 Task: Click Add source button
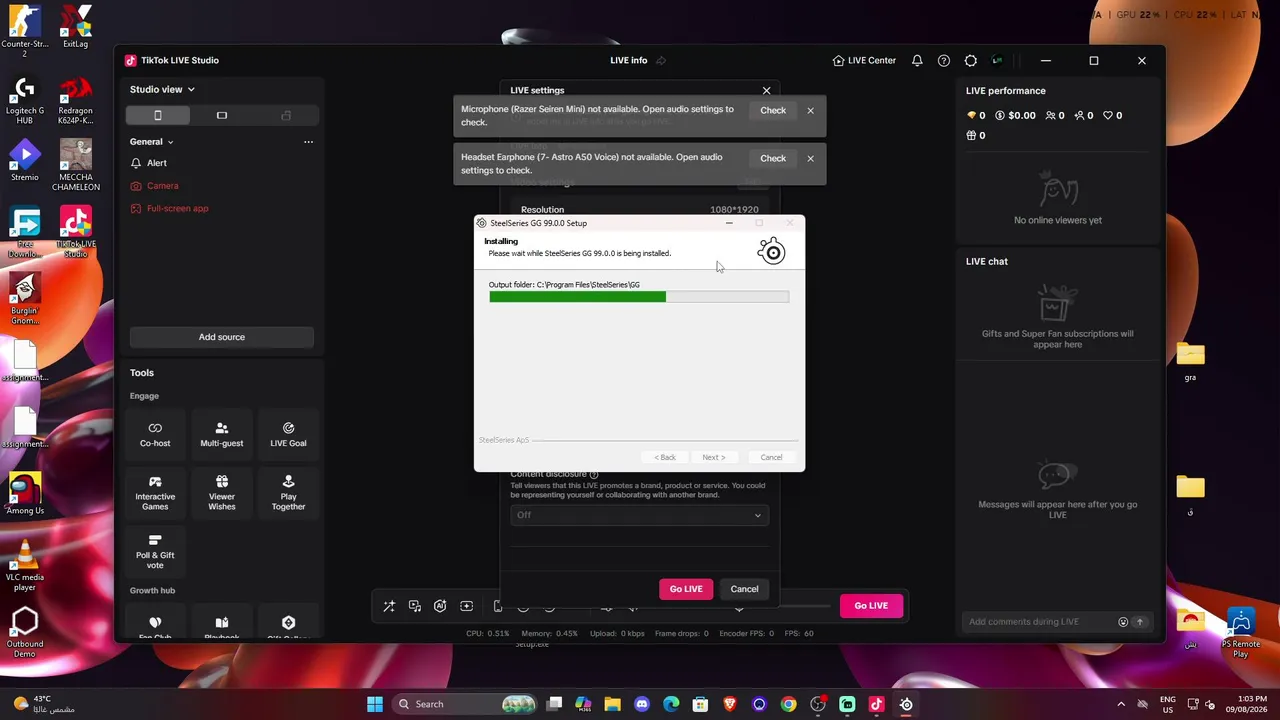(222, 337)
